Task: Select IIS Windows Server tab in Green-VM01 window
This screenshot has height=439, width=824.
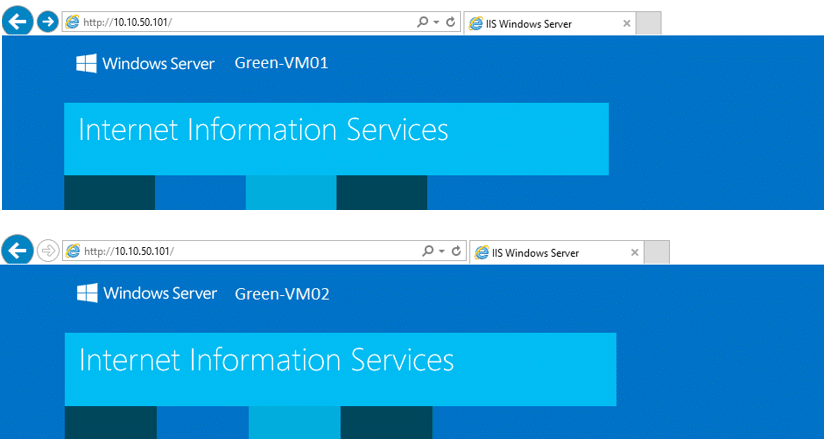Action: pos(550,24)
